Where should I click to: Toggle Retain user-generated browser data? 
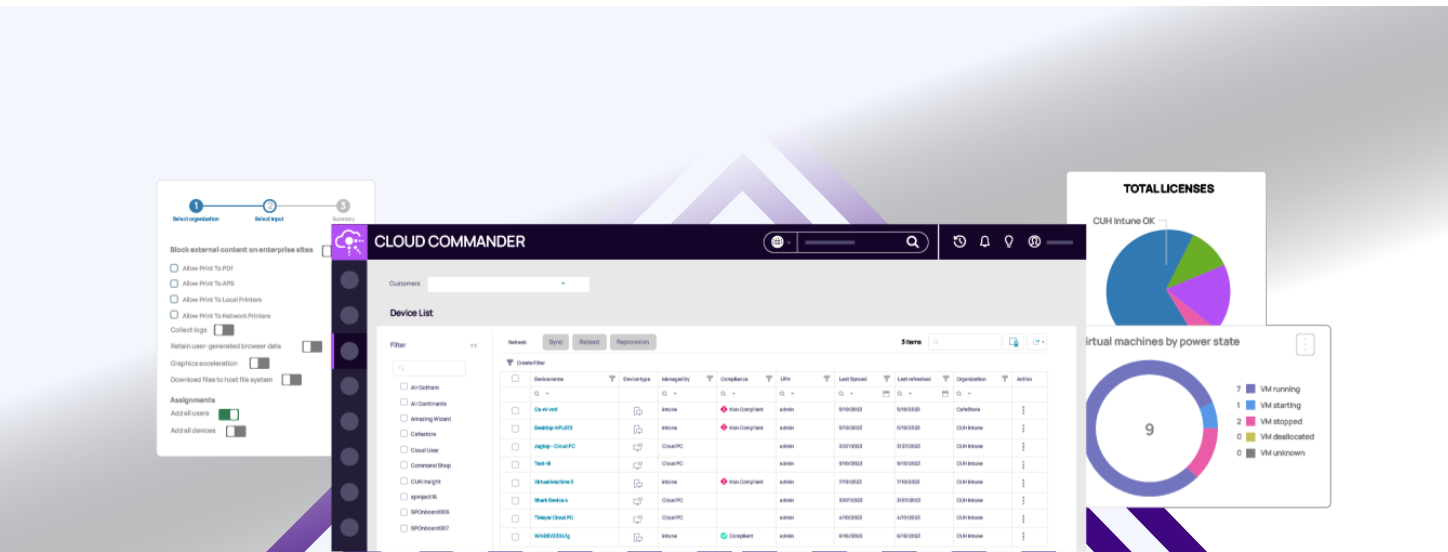pos(312,346)
